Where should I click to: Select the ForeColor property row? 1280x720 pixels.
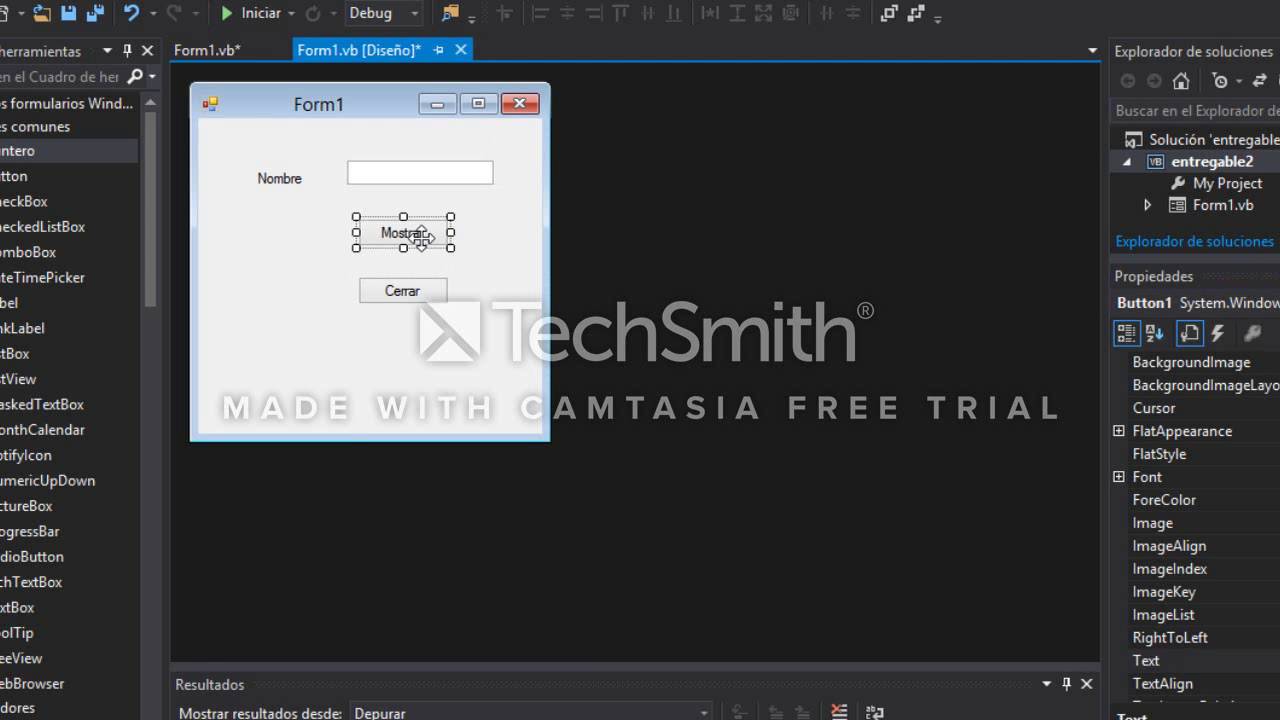point(1196,500)
